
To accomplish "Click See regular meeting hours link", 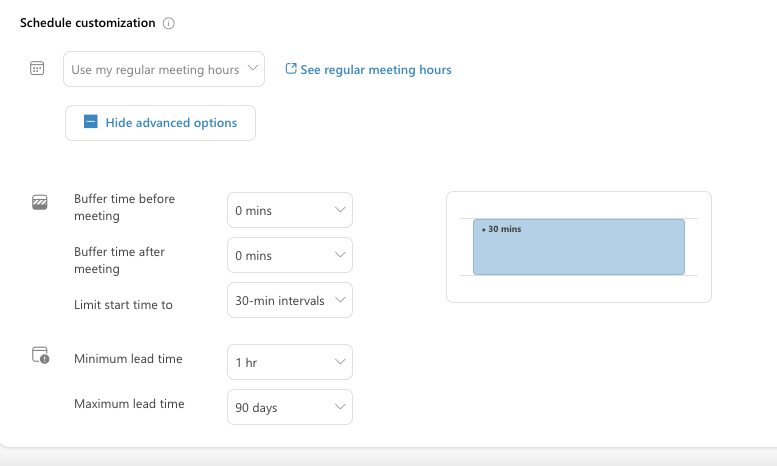I will coord(376,70).
